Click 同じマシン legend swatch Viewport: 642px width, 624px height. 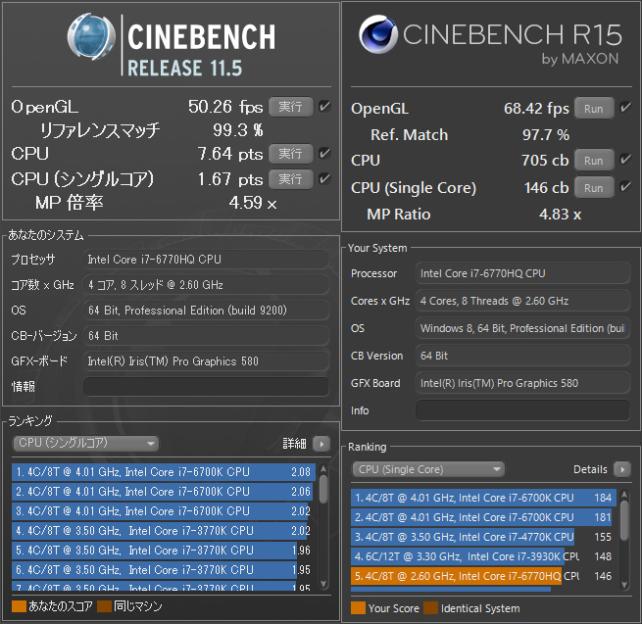click(105, 606)
